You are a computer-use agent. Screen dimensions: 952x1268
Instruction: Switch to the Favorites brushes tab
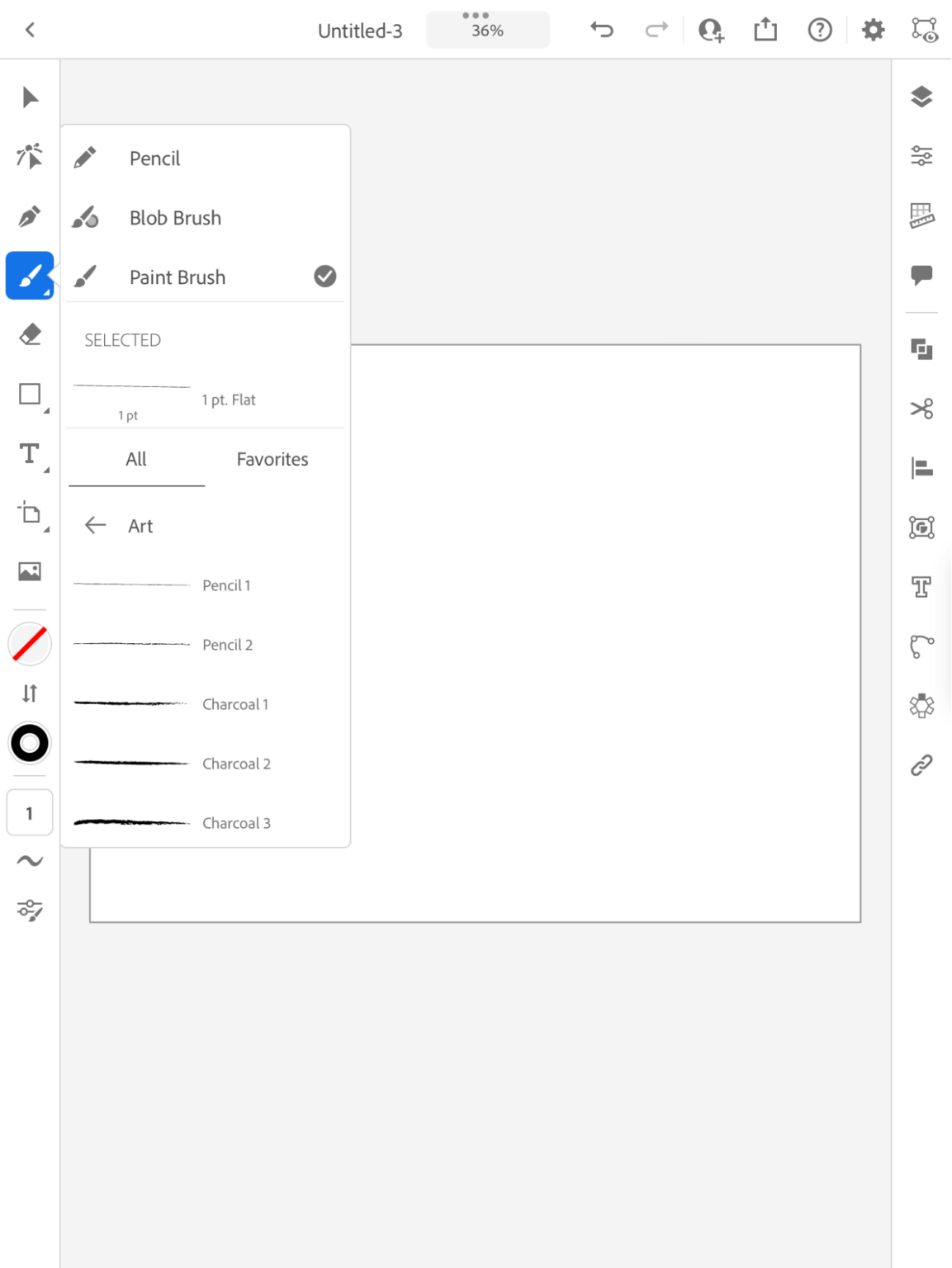[272, 459]
